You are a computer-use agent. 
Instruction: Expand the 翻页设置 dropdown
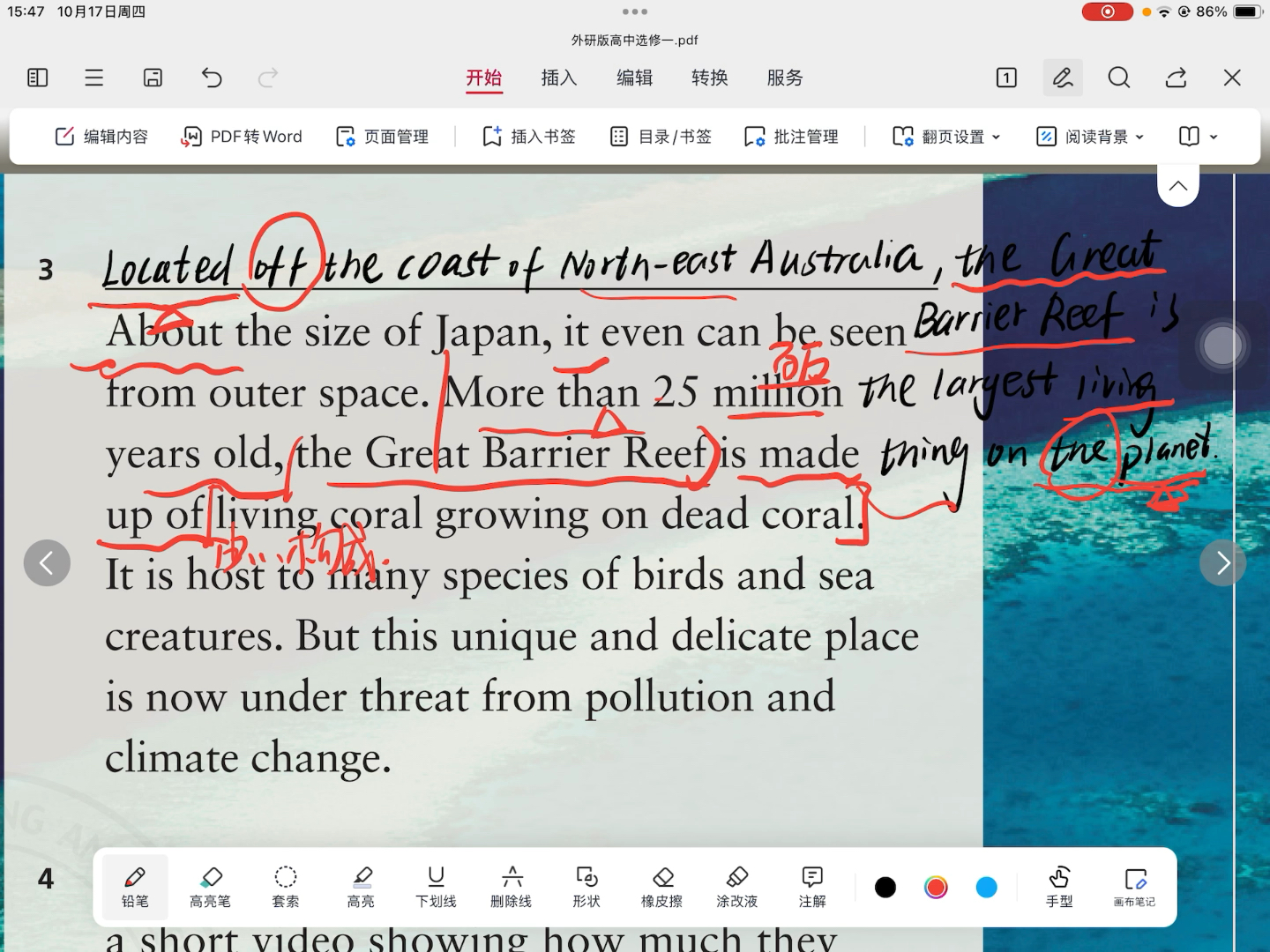point(946,137)
